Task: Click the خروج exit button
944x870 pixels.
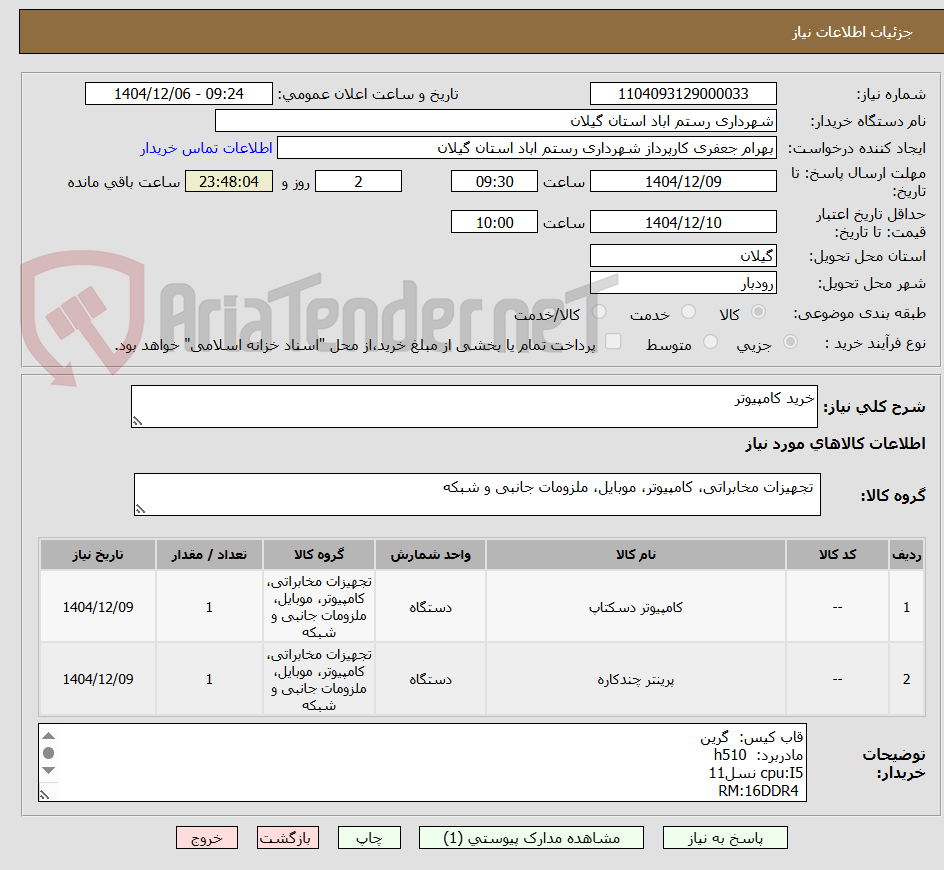Action: point(206,837)
